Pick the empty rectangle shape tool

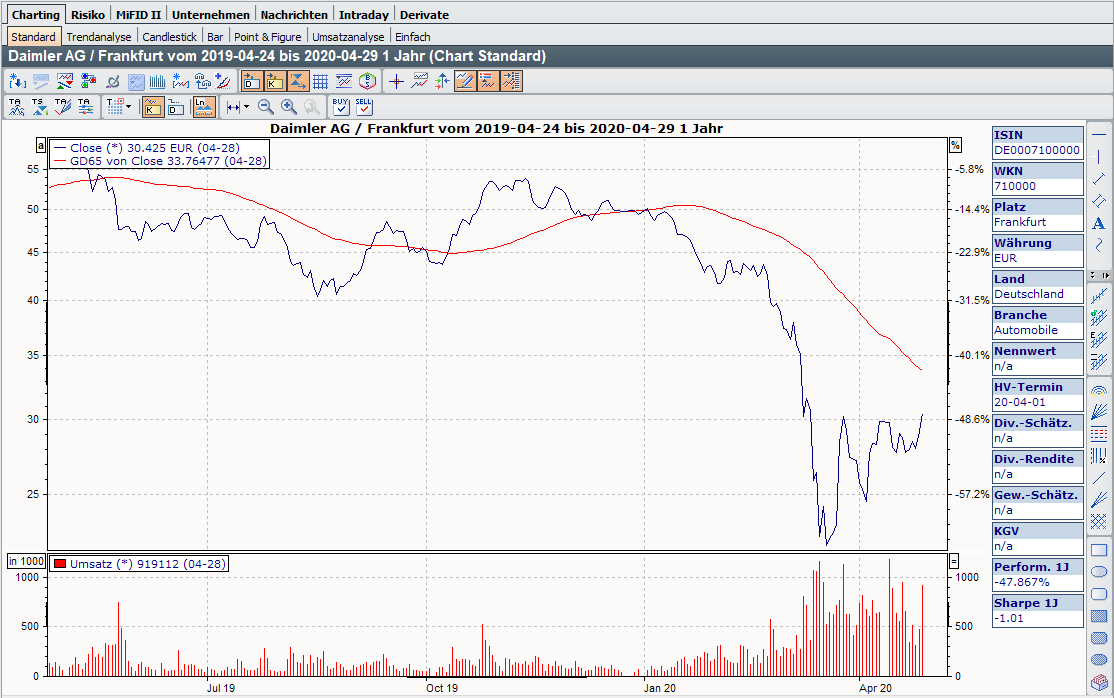[1099, 550]
